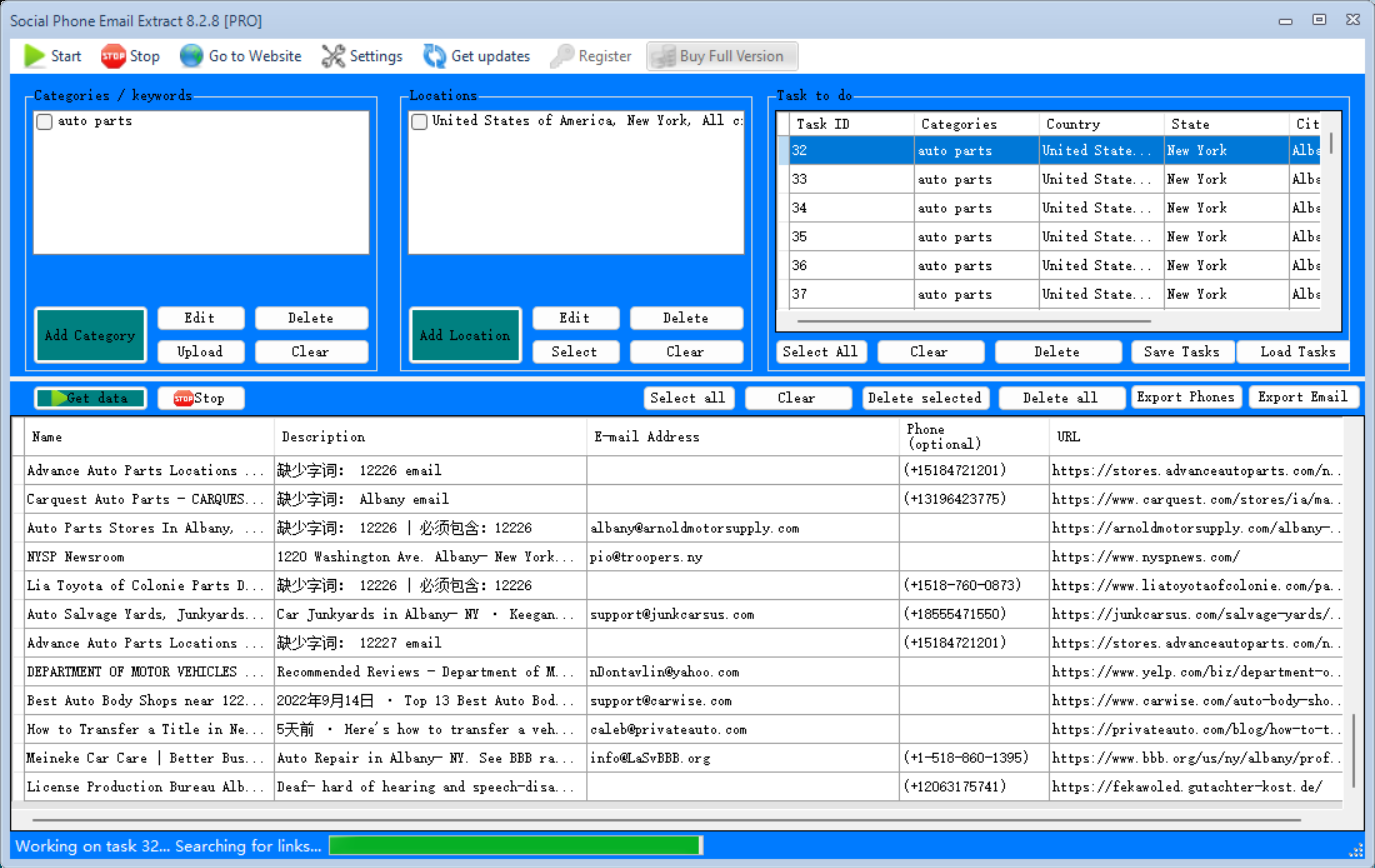Toggle the United States of America location checkbox
This screenshot has height=868, width=1375.
pyautogui.click(x=420, y=122)
